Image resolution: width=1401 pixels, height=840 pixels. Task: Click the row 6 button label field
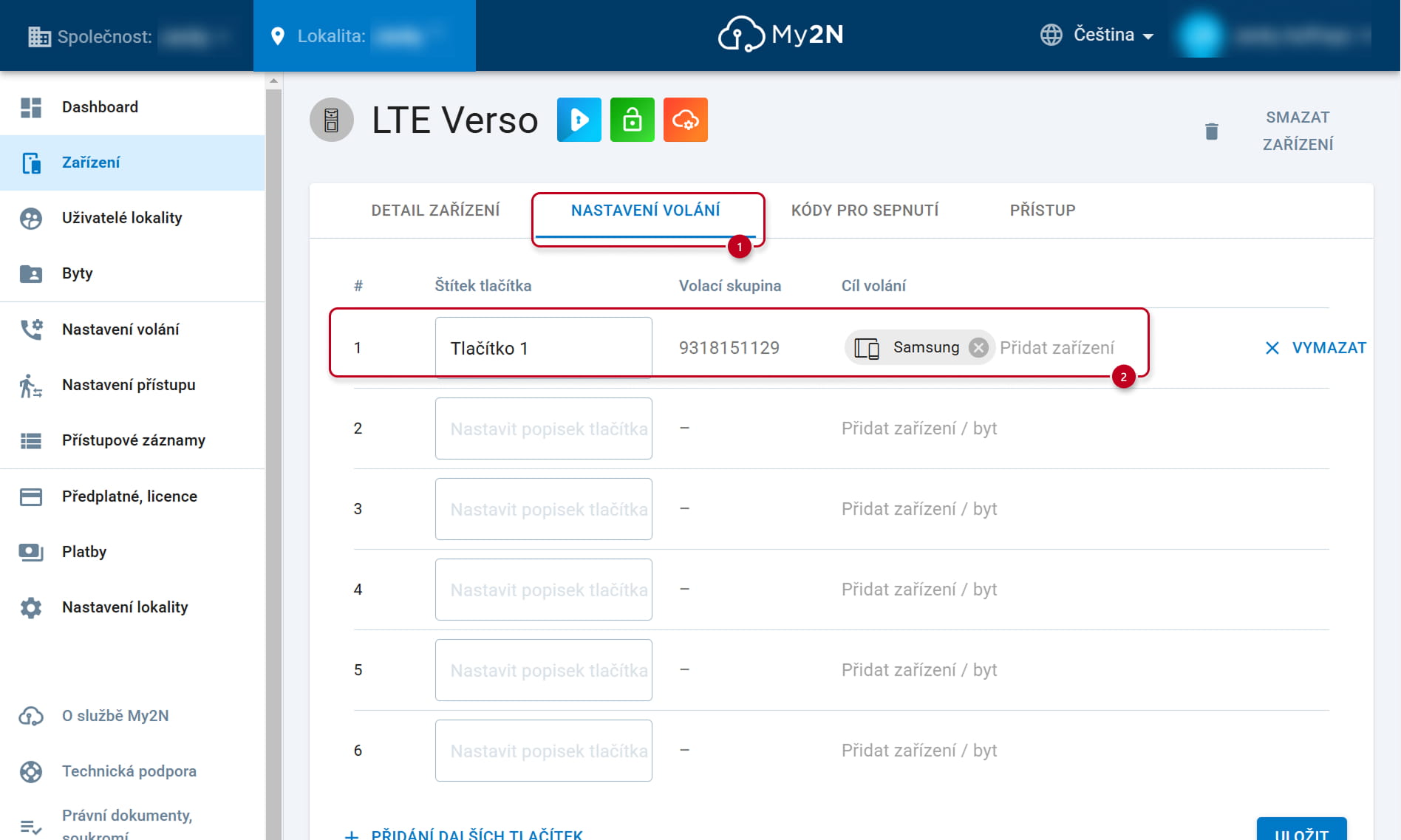click(544, 751)
